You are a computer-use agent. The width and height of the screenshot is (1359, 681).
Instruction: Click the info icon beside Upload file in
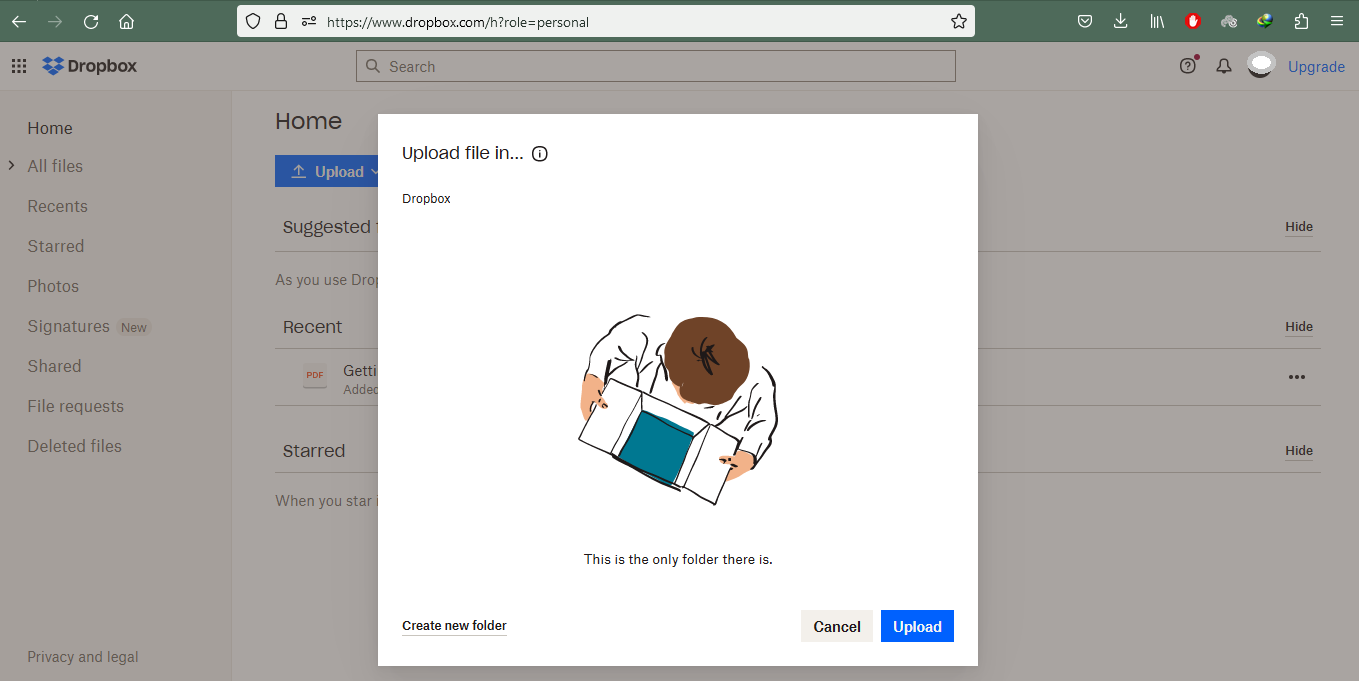540,154
